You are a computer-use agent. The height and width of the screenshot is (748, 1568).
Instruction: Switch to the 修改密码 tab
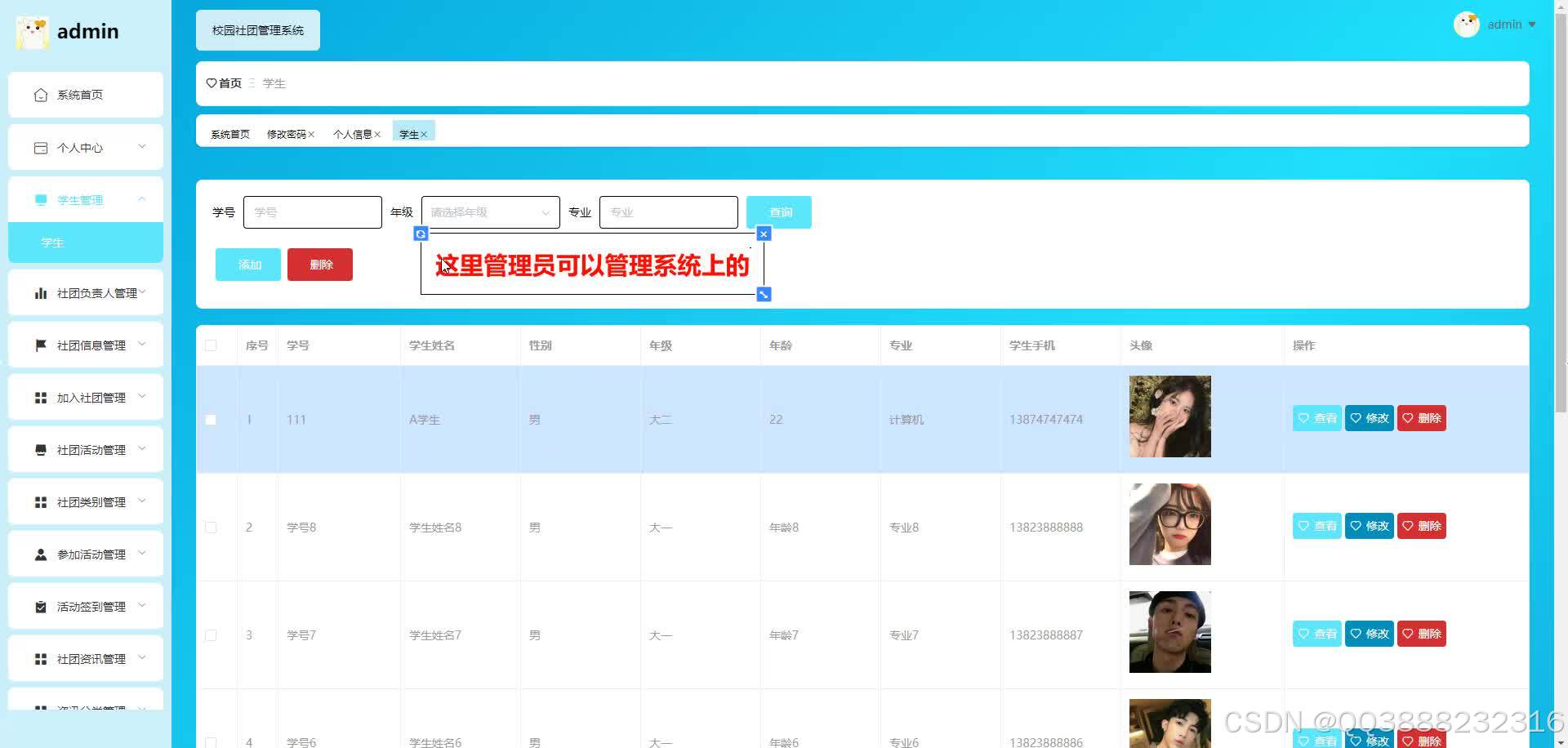(286, 135)
